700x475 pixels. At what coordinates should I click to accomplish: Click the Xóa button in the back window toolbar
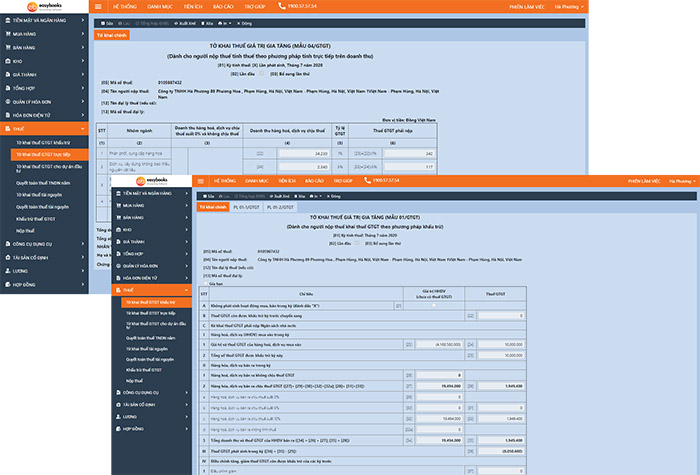pyautogui.click(x=207, y=23)
